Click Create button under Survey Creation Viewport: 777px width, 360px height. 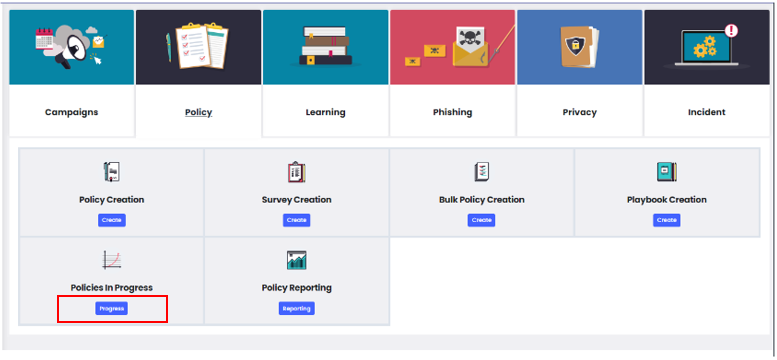(x=296, y=220)
